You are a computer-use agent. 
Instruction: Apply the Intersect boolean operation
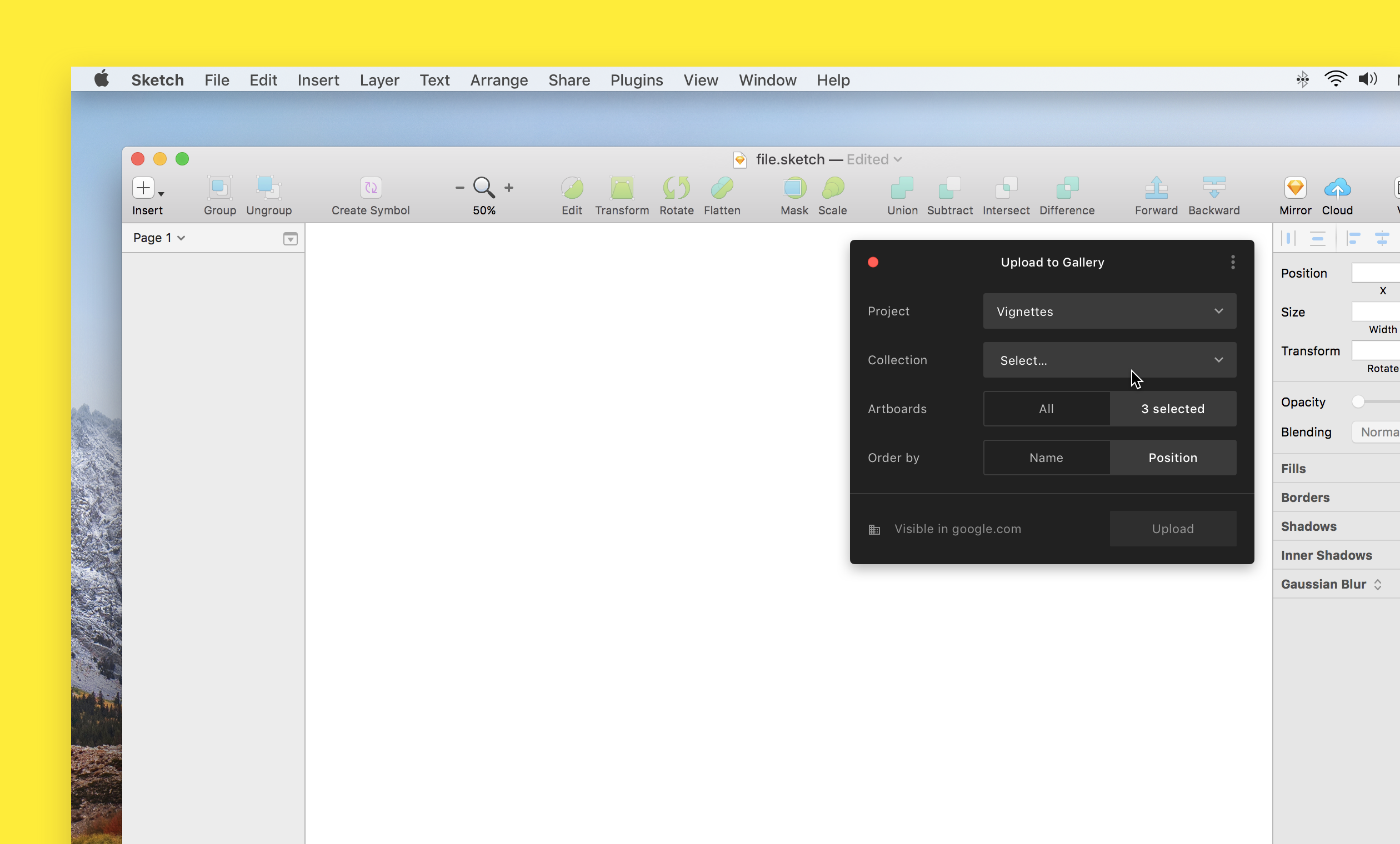pyautogui.click(x=1006, y=188)
